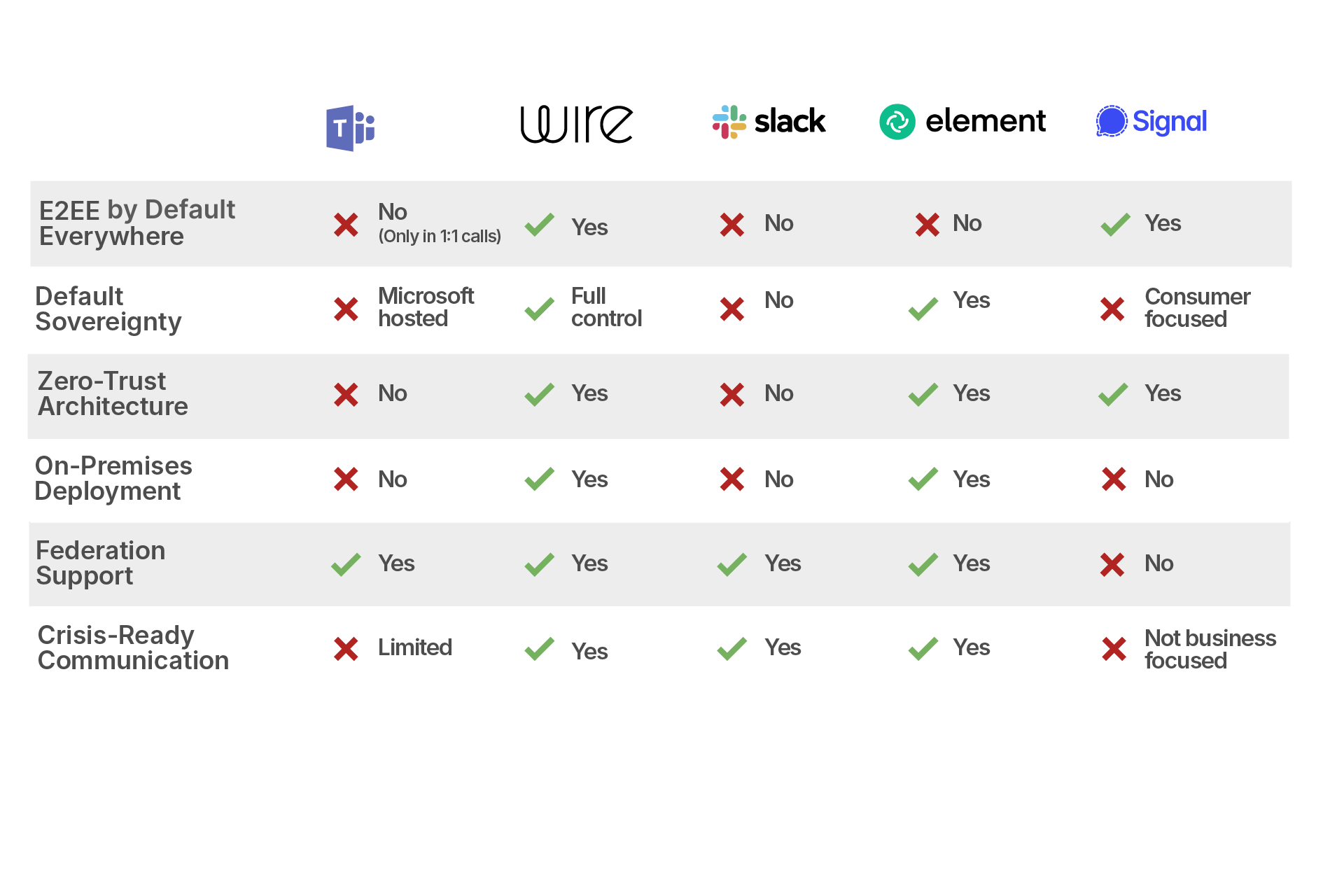Image resolution: width=1330 pixels, height=896 pixels.
Task: Select the Crisis-Ready Communication row label
Action: click(133, 647)
